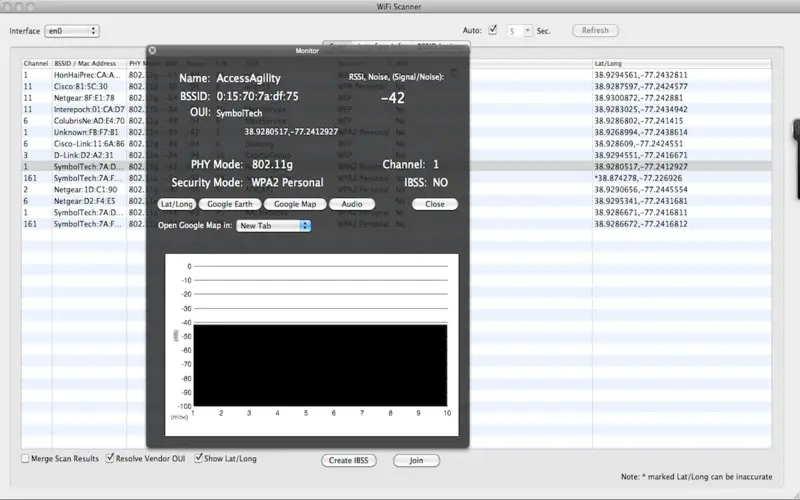This screenshot has height=500, width=800.
Task: Open location in Google Earth
Action: [x=230, y=204]
